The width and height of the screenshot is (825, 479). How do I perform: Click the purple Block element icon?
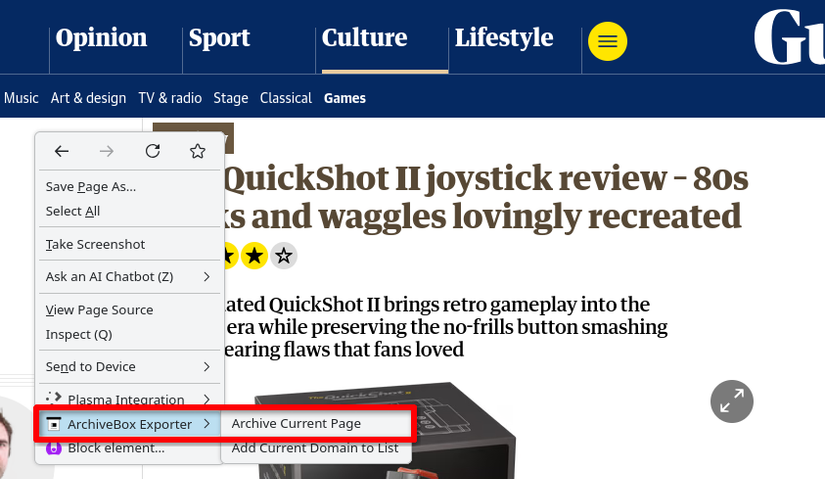coord(54,448)
